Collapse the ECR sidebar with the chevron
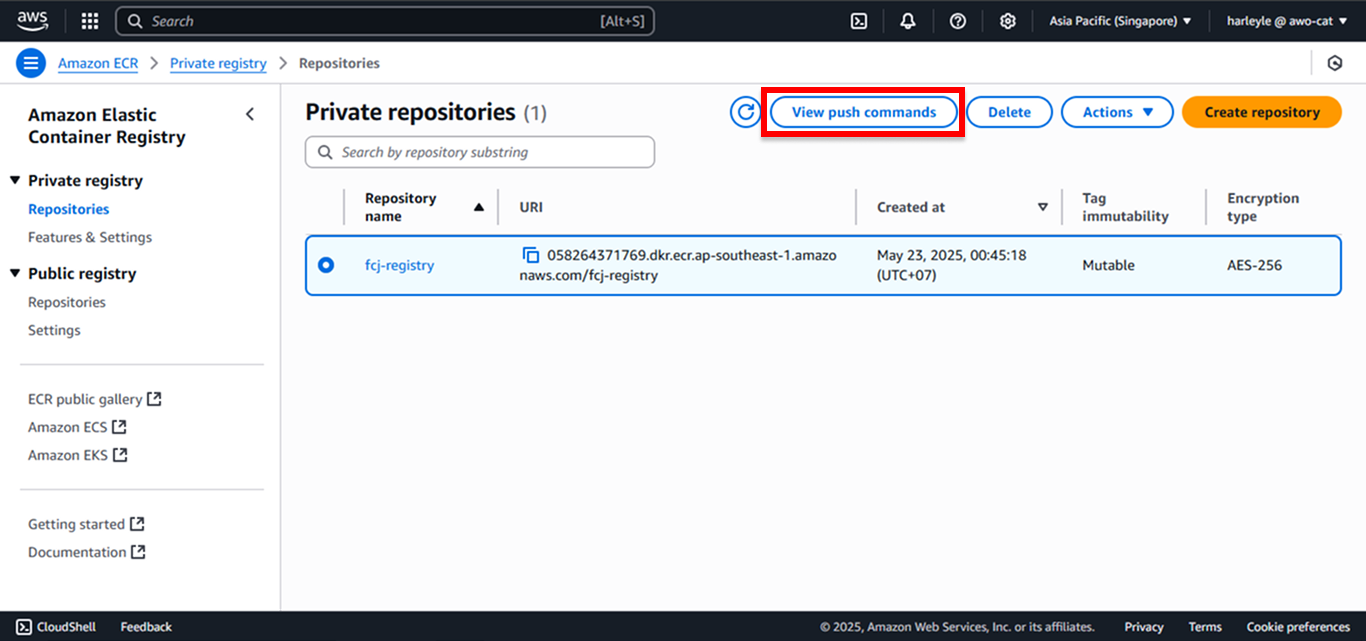 pos(250,114)
